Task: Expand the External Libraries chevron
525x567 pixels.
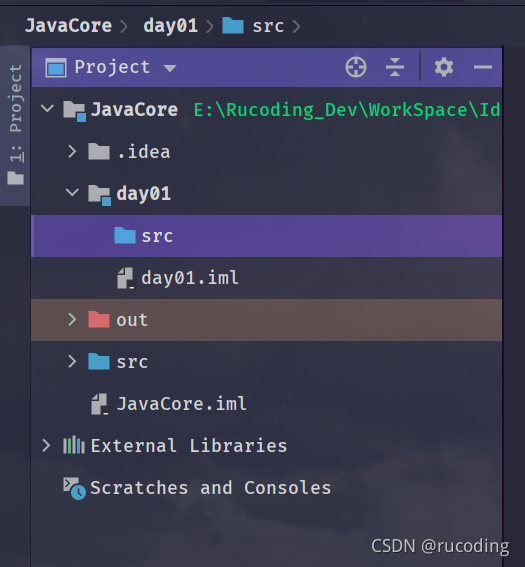Action: click(46, 446)
